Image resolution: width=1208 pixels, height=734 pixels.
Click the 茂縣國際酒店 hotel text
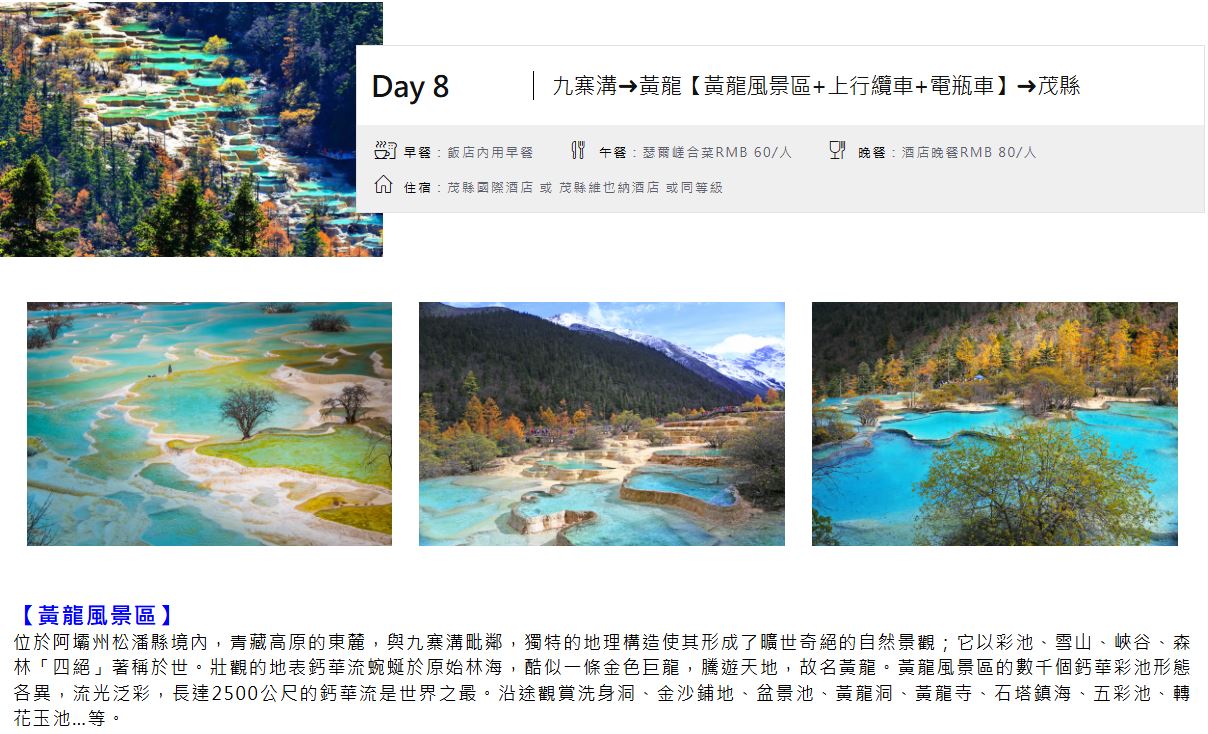(x=490, y=187)
